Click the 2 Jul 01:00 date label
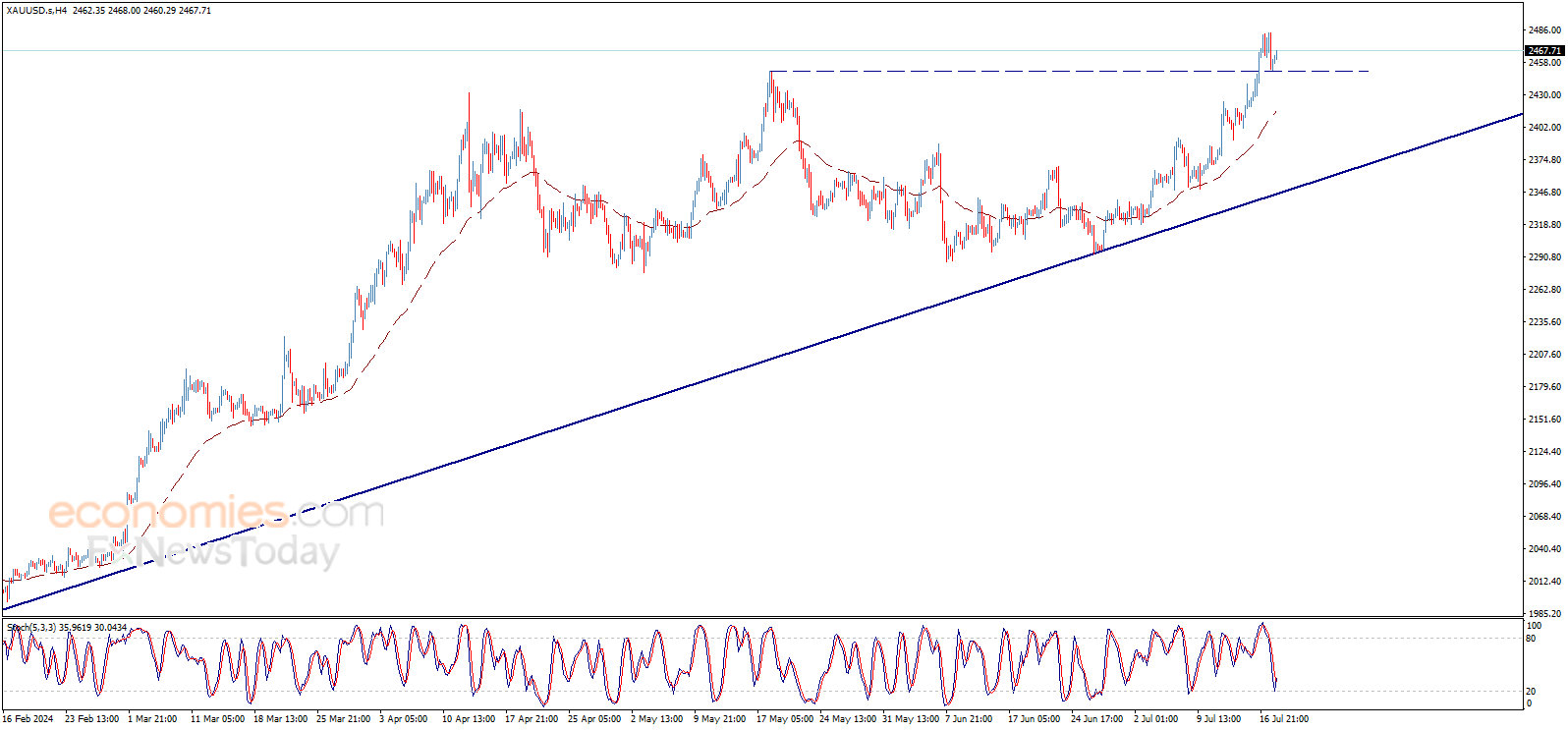The image size is (1568, 730). coord(1155,719)
